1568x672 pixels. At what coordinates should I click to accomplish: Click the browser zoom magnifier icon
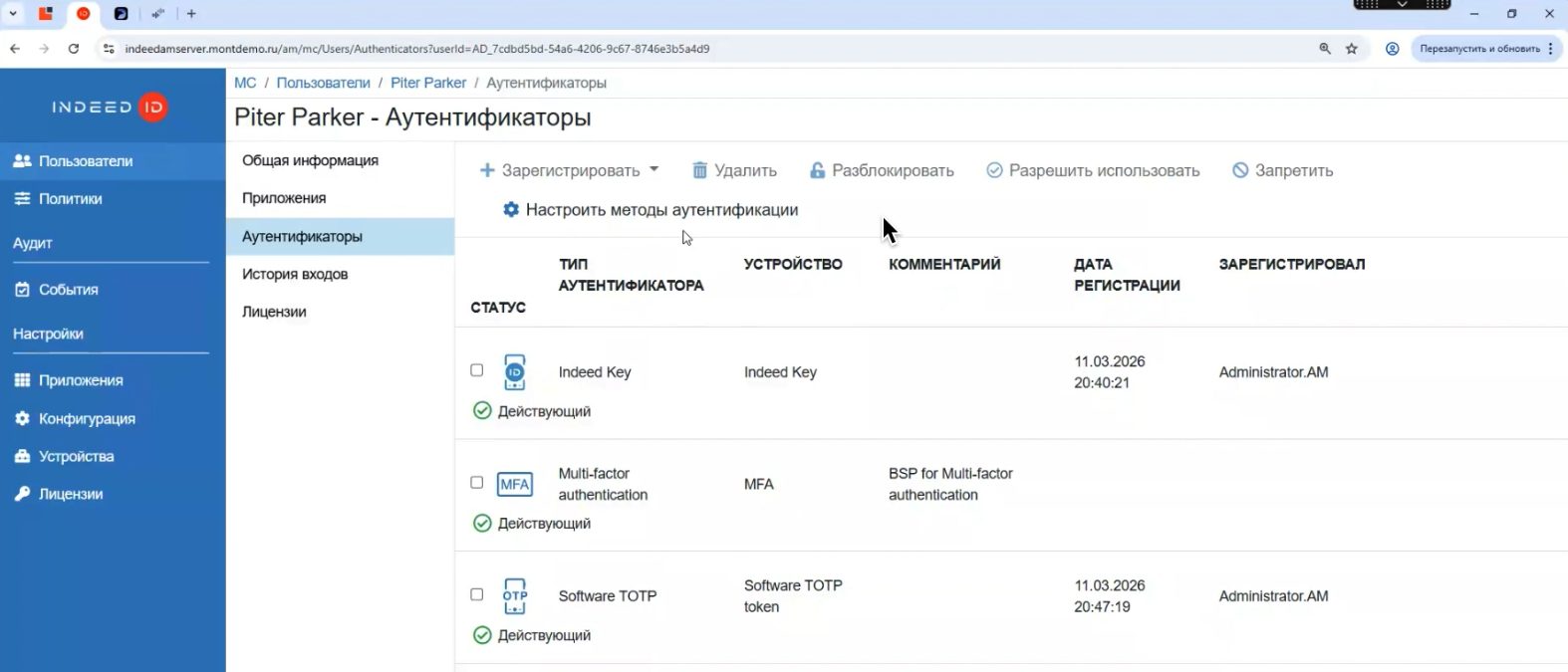[1325, 49]
